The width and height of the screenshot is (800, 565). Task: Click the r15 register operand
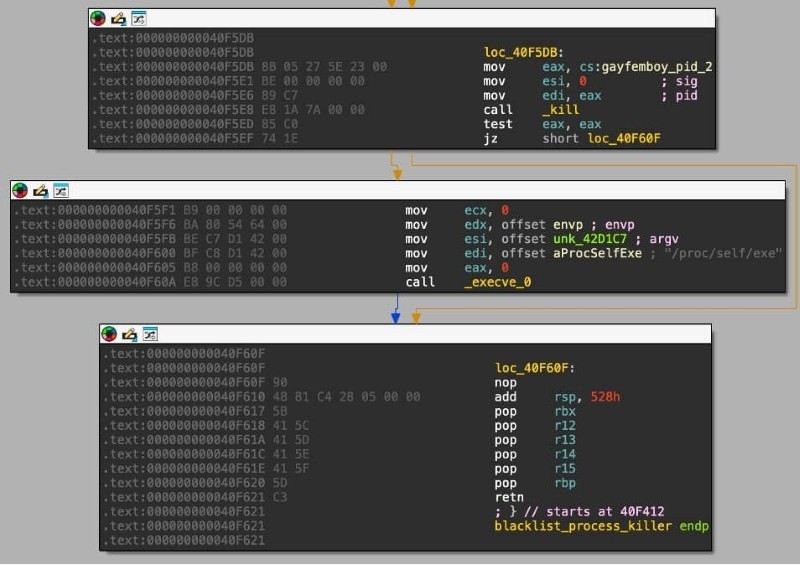(x=565, y=468)
